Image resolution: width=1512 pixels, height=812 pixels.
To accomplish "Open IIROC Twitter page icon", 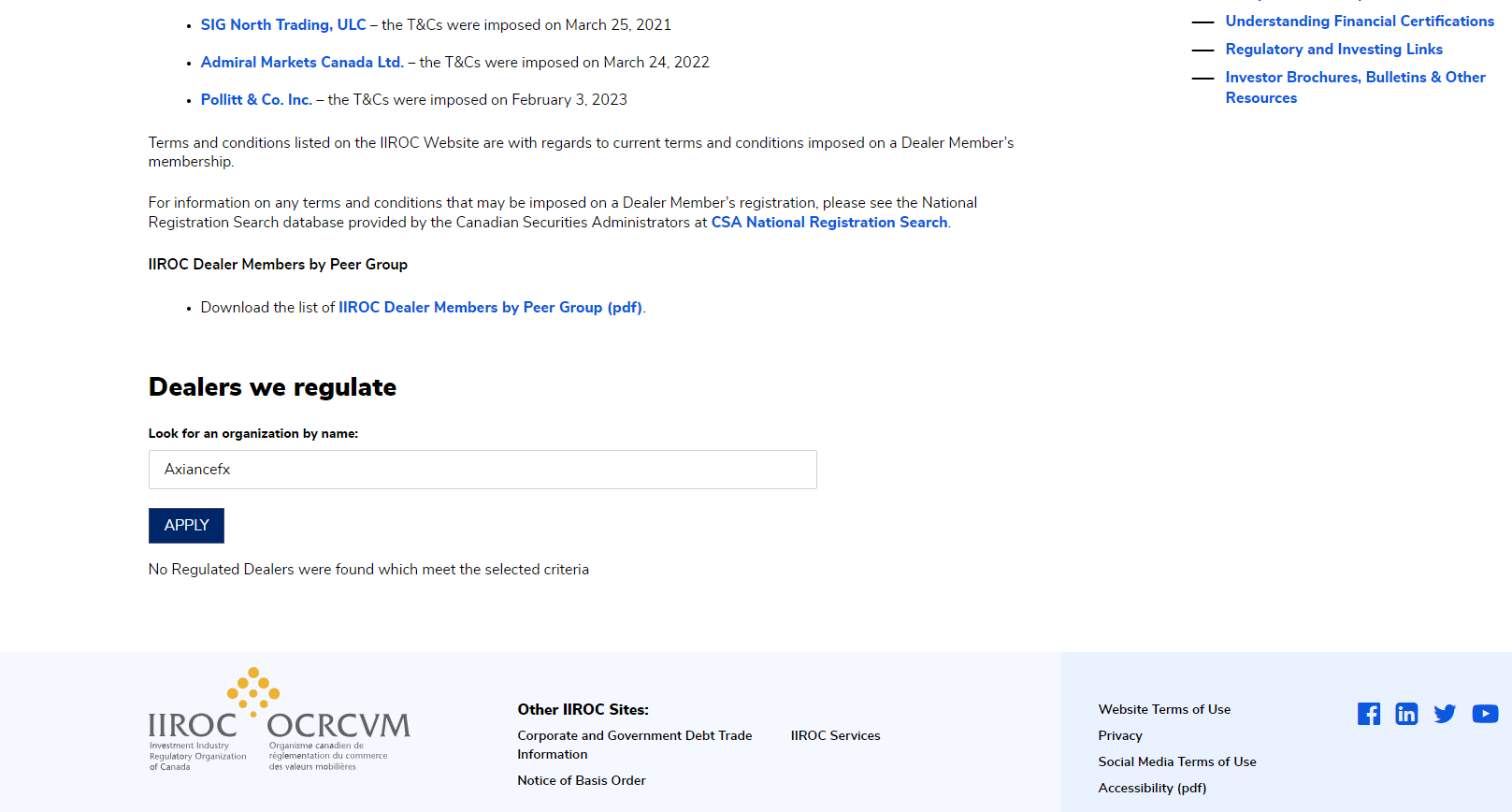I will (1445, 714).
